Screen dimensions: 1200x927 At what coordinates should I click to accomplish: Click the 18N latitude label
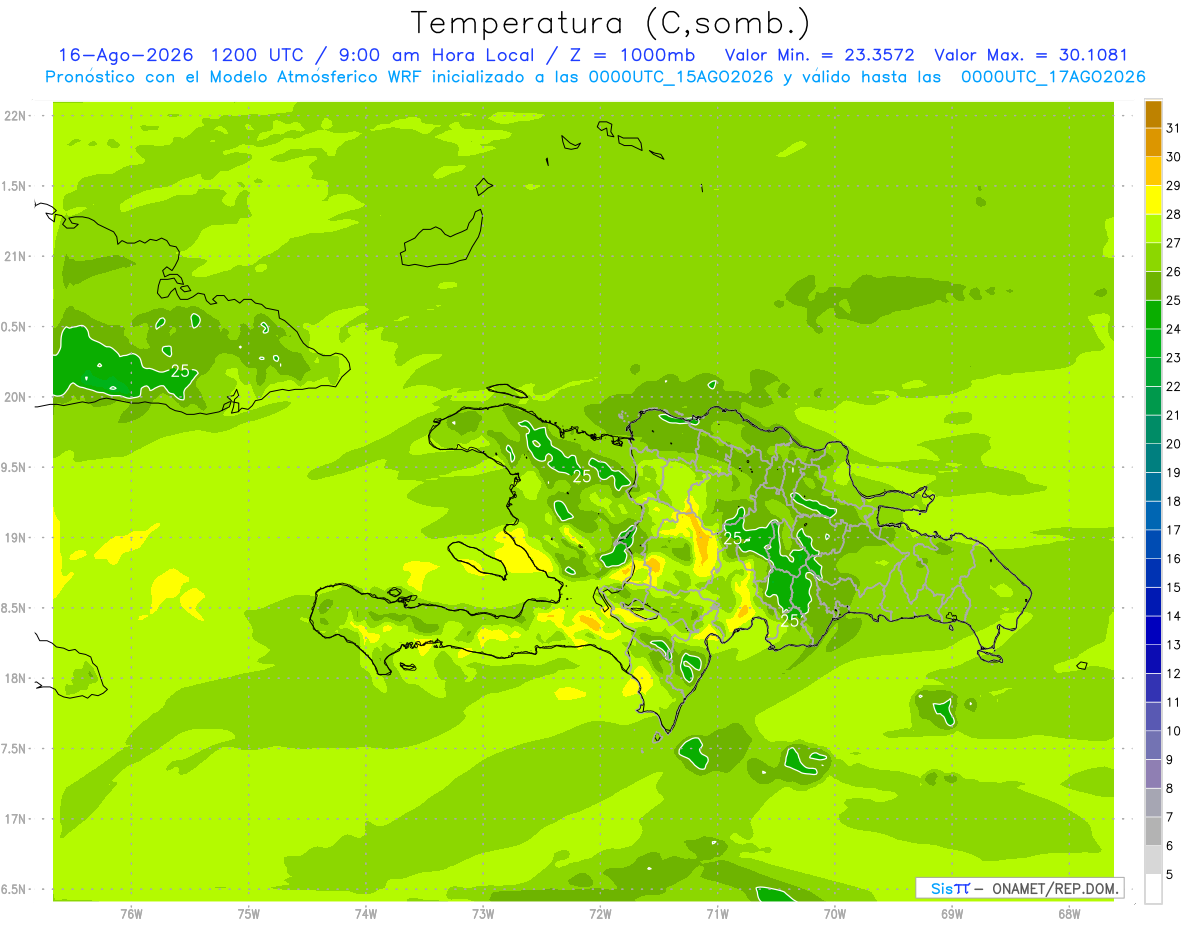click(x=16, y=679)
